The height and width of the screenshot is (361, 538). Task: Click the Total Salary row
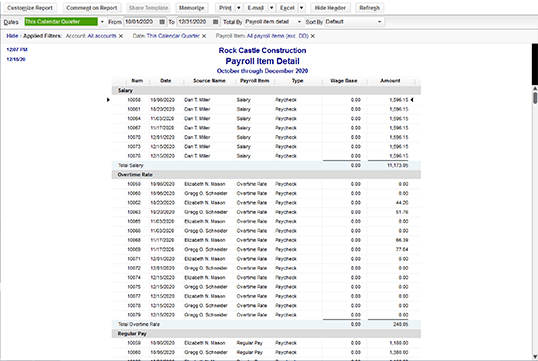[266, 165]
